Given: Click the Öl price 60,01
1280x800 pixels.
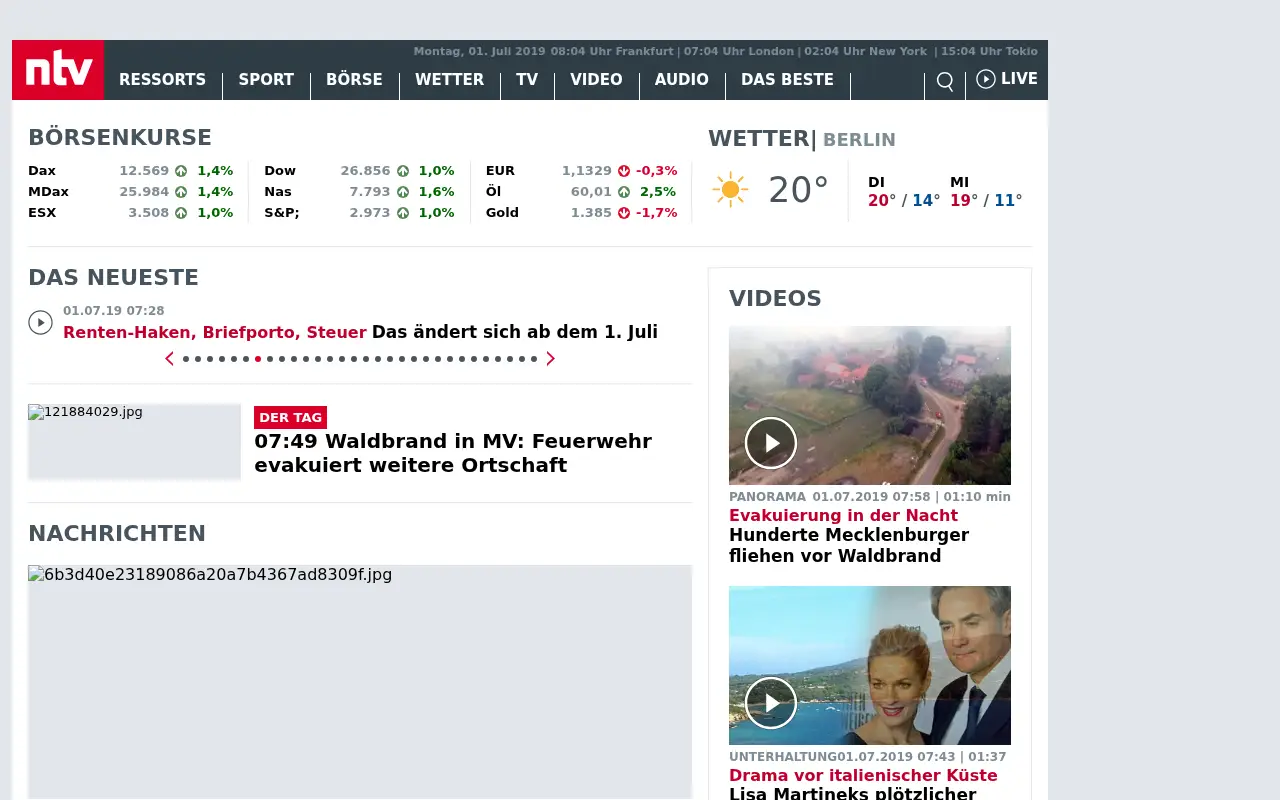Looking at the screenshot, I should [x=591, y=192].
